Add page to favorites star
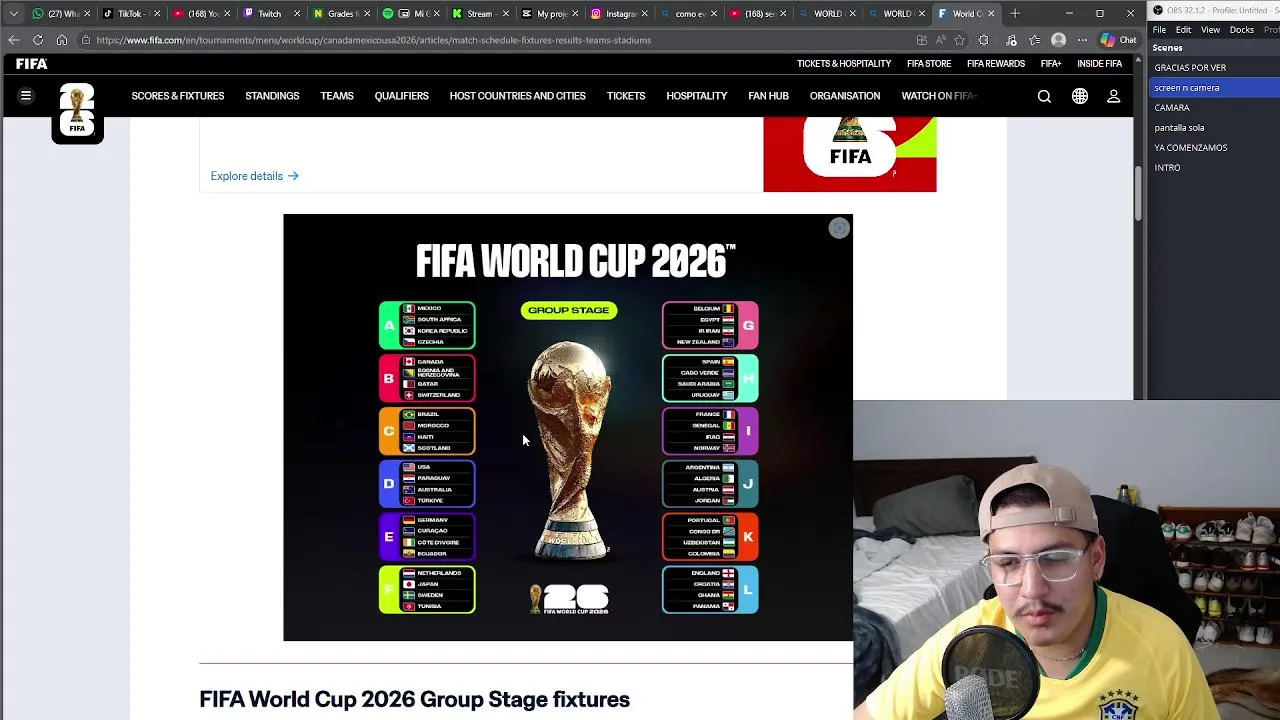1280x720 pixels. tap(960, 40)
